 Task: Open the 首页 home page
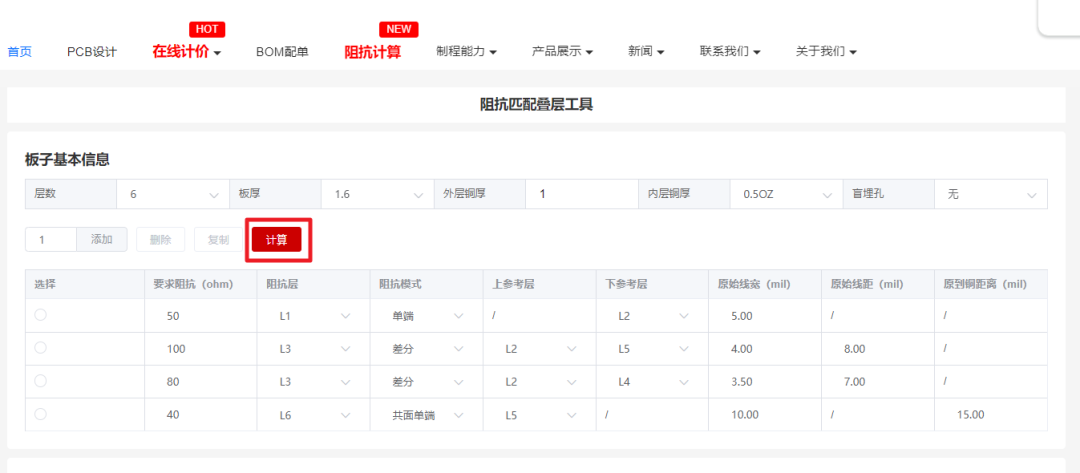tap(19, 52)
